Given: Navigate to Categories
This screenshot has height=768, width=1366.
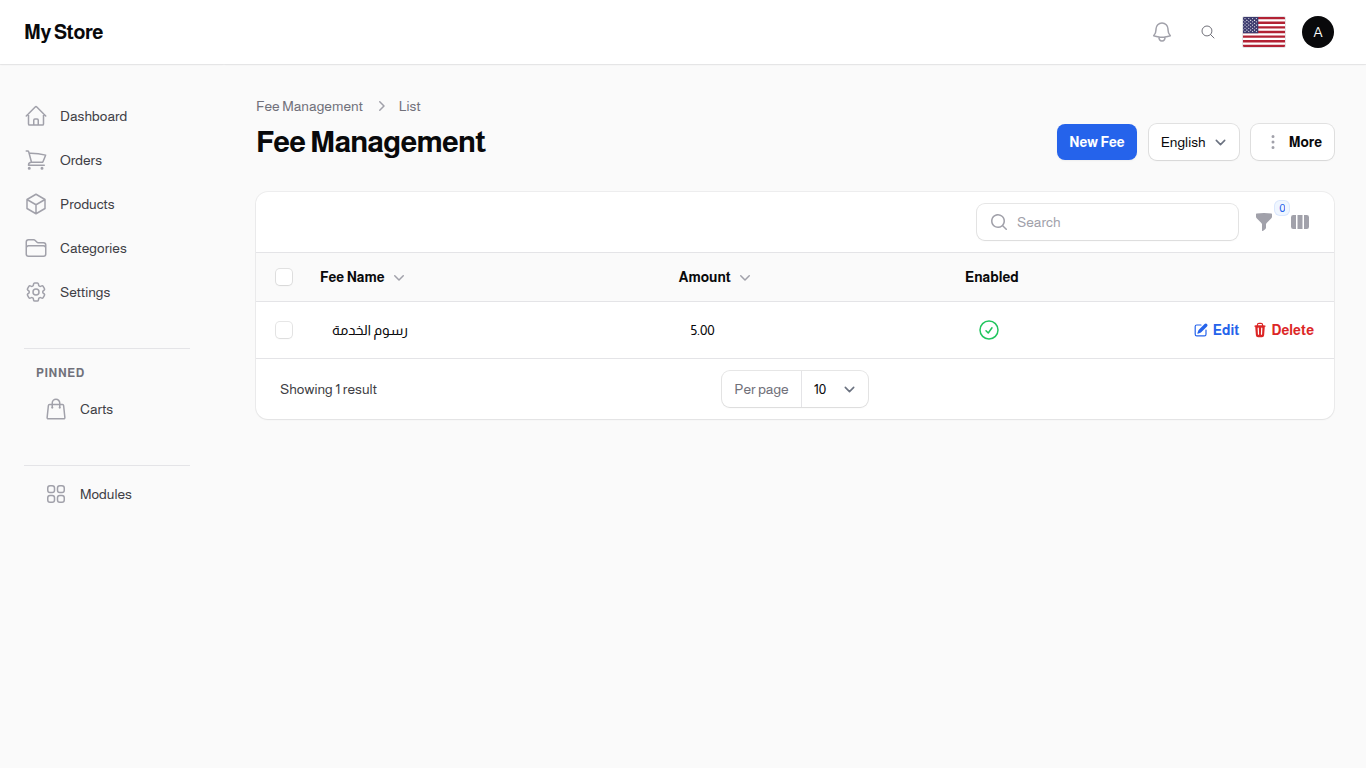Looking at the screenshot, I should point(93,248).
